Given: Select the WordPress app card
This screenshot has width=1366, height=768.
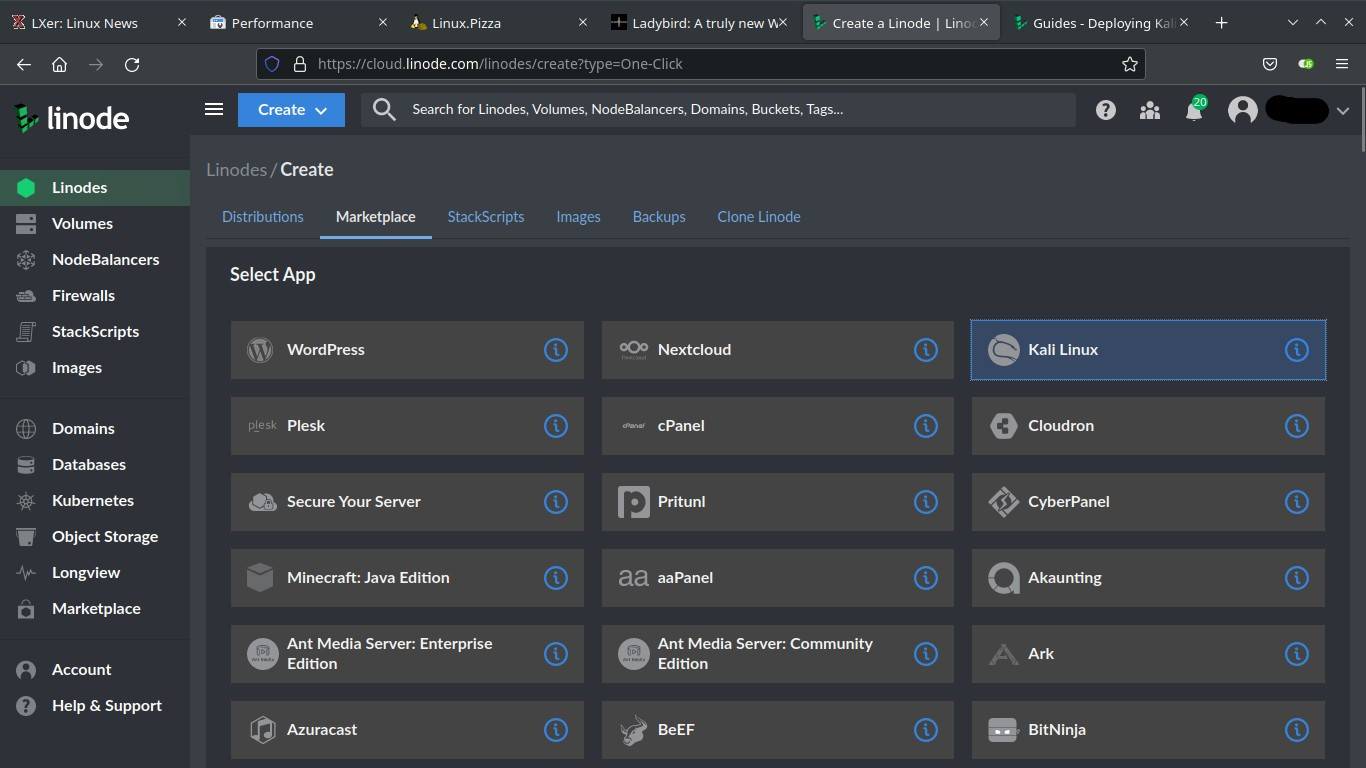Looking at the screenshot, I should click(407, 350).
